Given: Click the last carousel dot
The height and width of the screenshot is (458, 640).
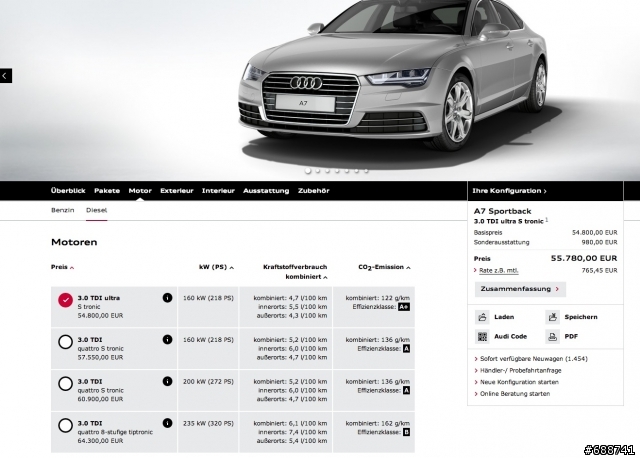Looking at the screenshot, I should [366, 171].
